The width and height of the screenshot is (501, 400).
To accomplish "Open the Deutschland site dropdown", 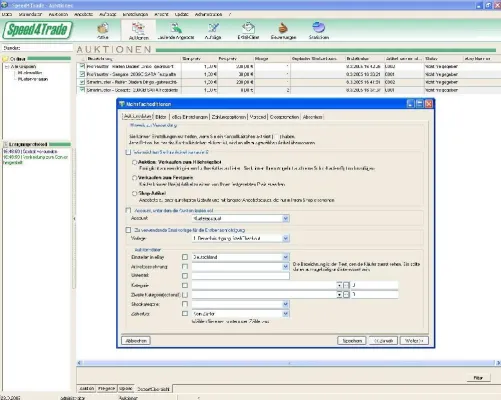I will (286, 257).
